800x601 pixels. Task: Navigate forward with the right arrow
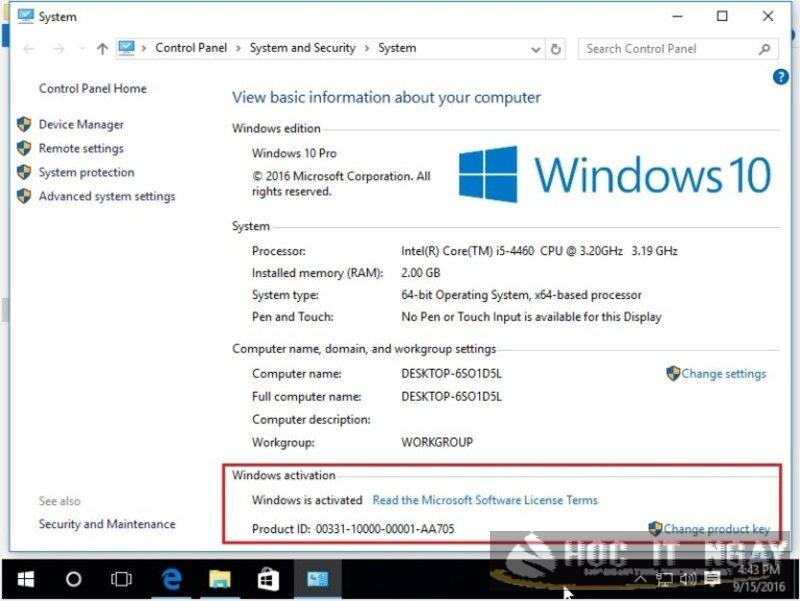coord(59,49)
